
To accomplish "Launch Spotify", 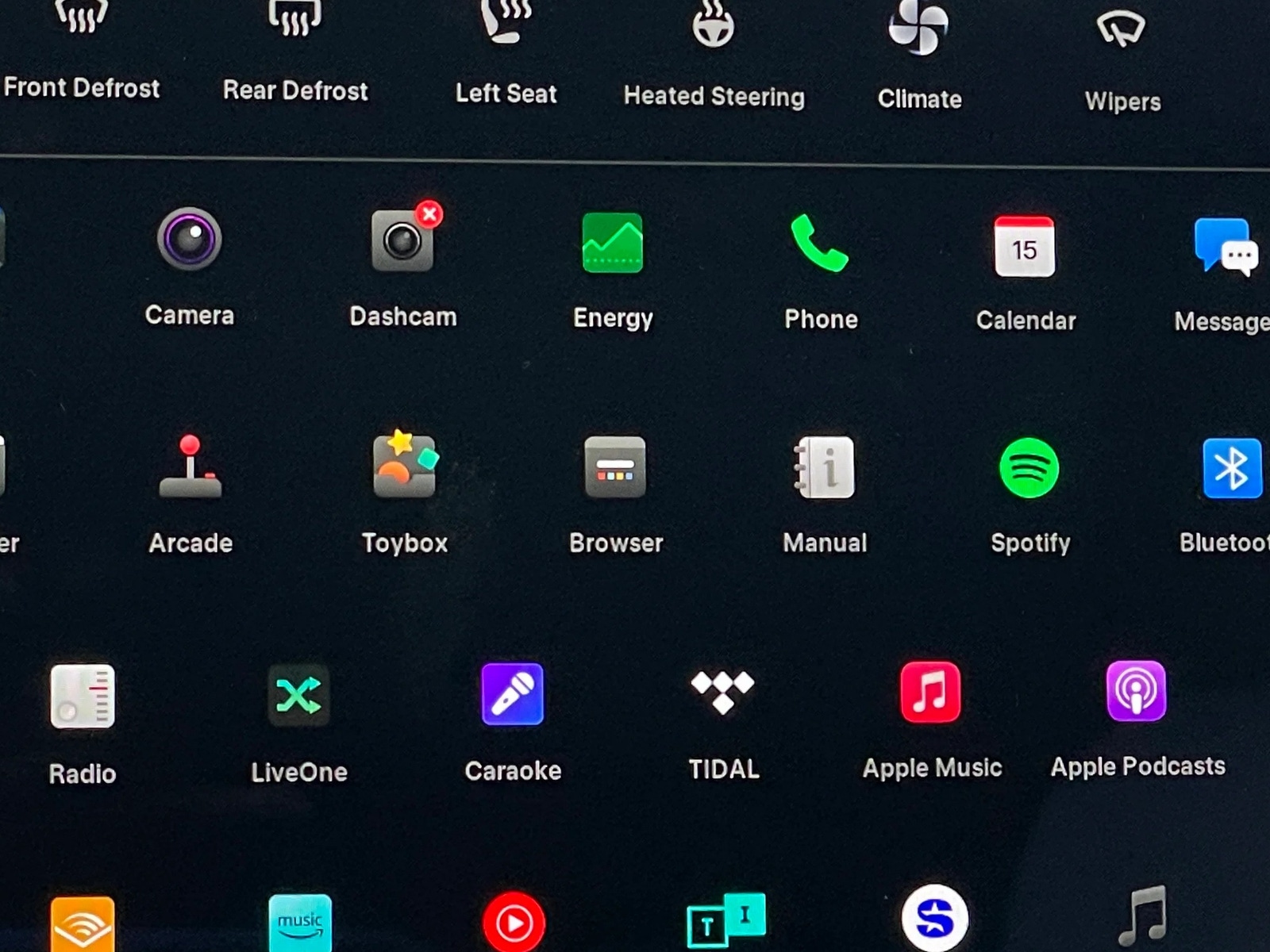I will tap(1029, 497).
